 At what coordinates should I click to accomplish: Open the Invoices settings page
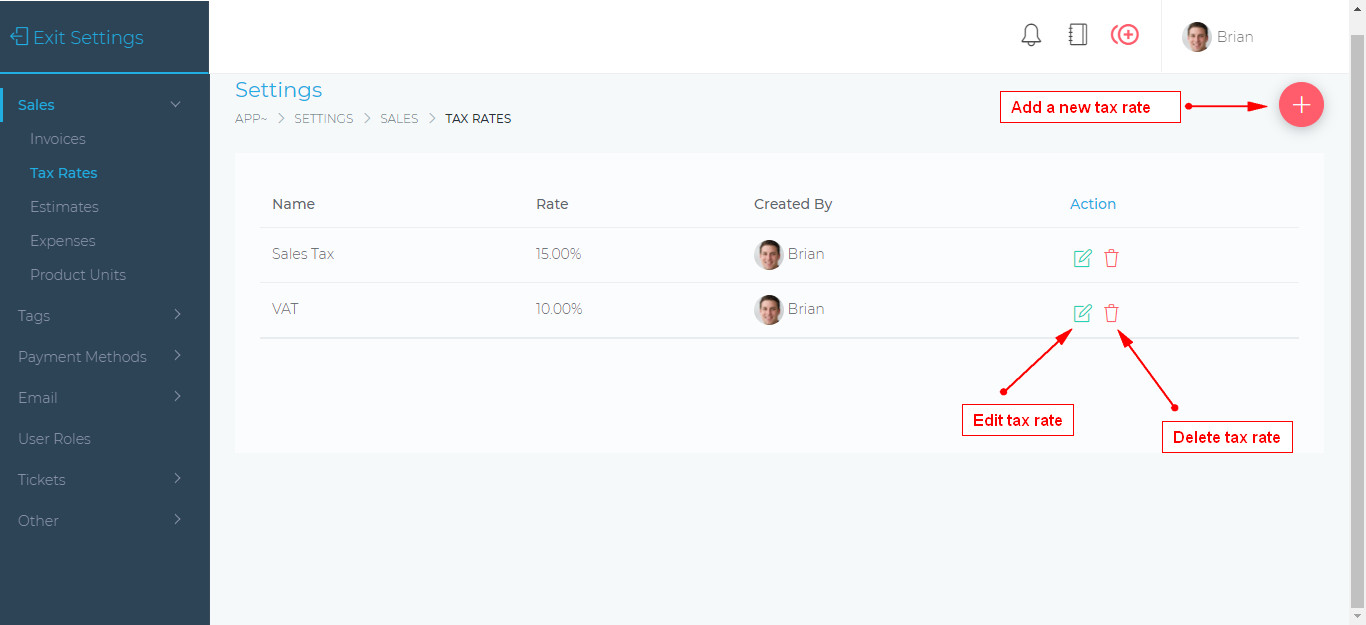click(x=58, y=139)
